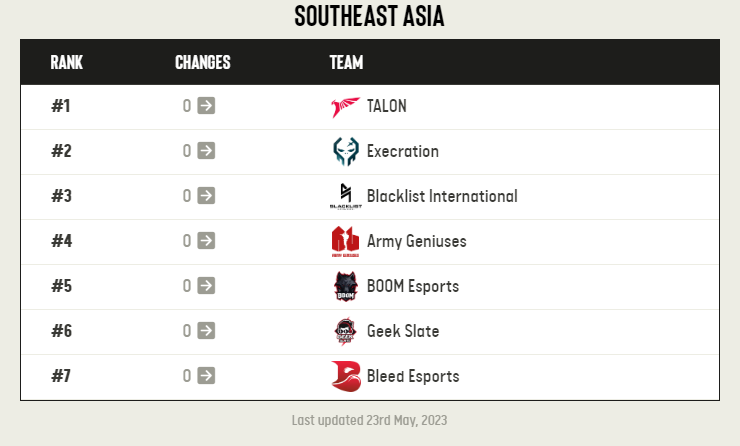Click the TEAM column header
Viewport: 740px width, 446px height.
click(x=346, y=62)
